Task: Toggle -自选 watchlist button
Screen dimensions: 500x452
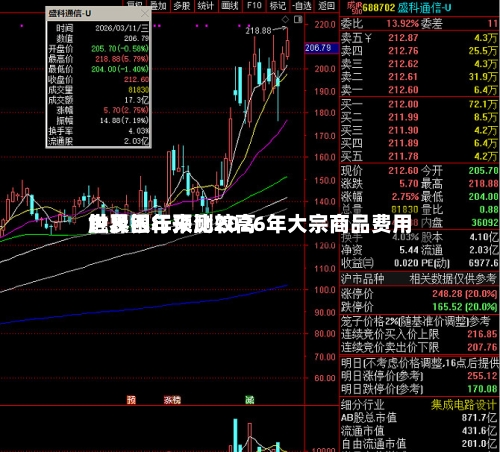Action: point(302,5)
